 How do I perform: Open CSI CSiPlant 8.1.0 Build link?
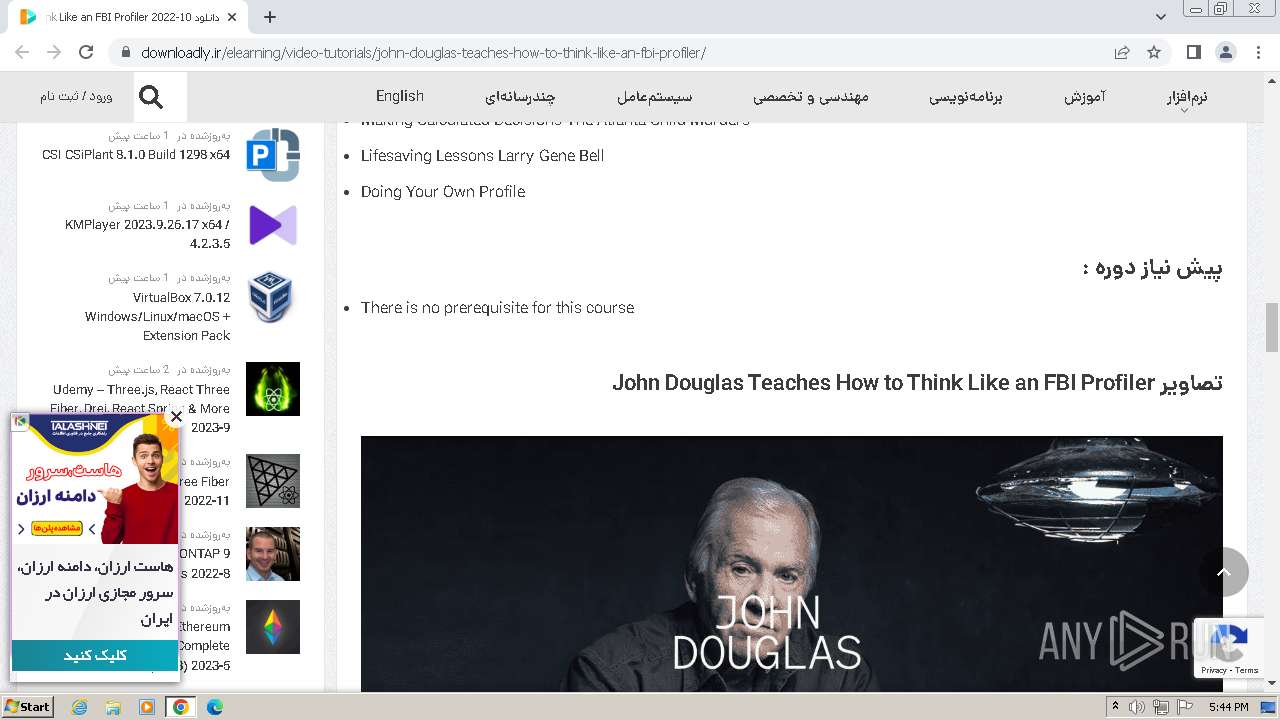tap(136, 155)
